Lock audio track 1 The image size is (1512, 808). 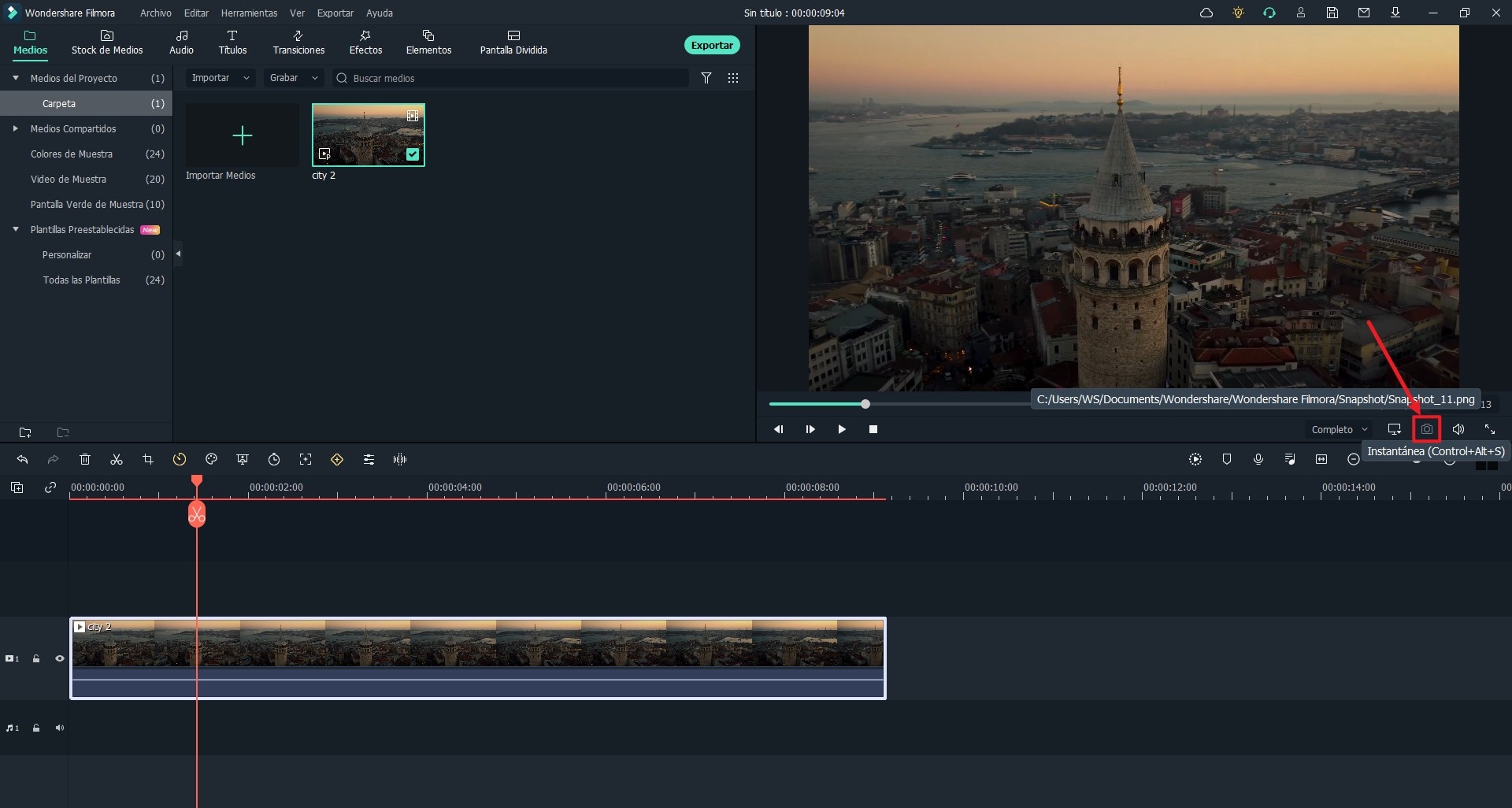click(x=36, y=728)
